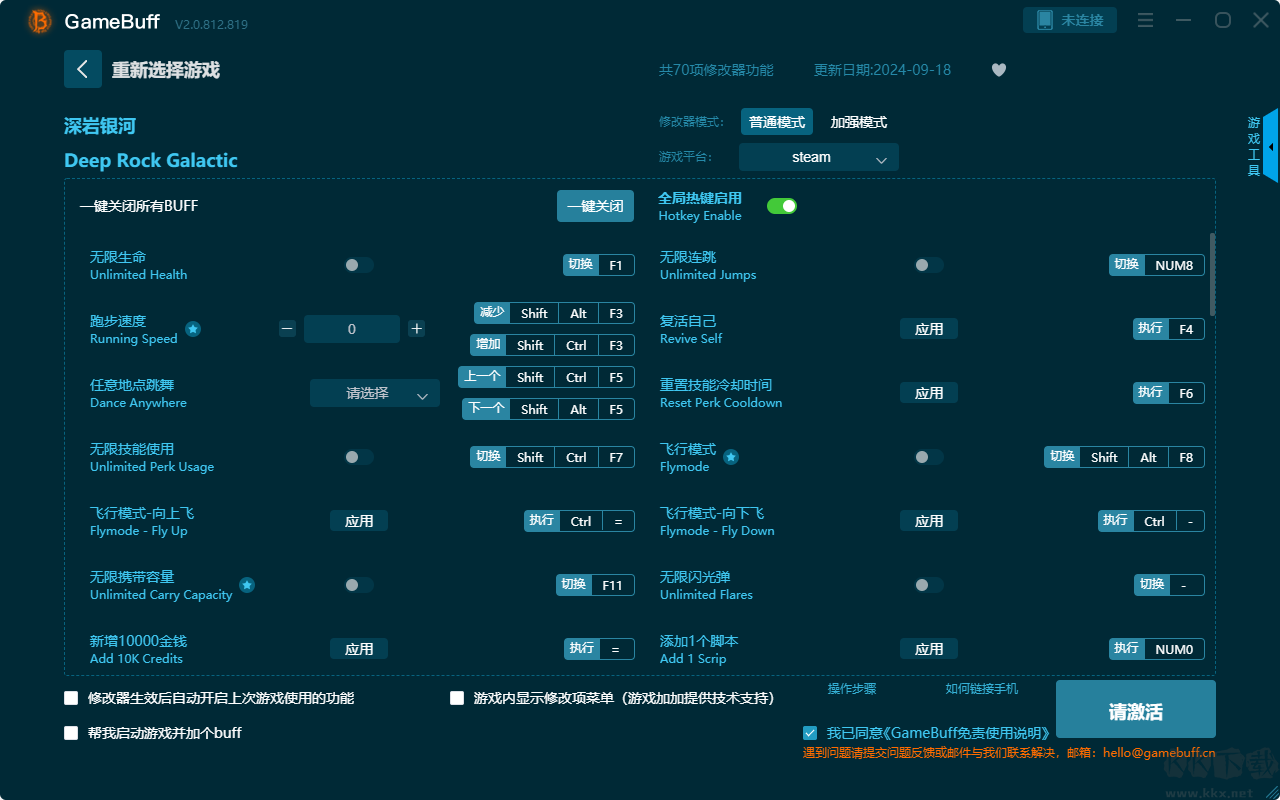Click 切换 hotkey label for Unlimited Perk Usage
The height and width of the screenshot is (800, 1280).
point(488,456)
